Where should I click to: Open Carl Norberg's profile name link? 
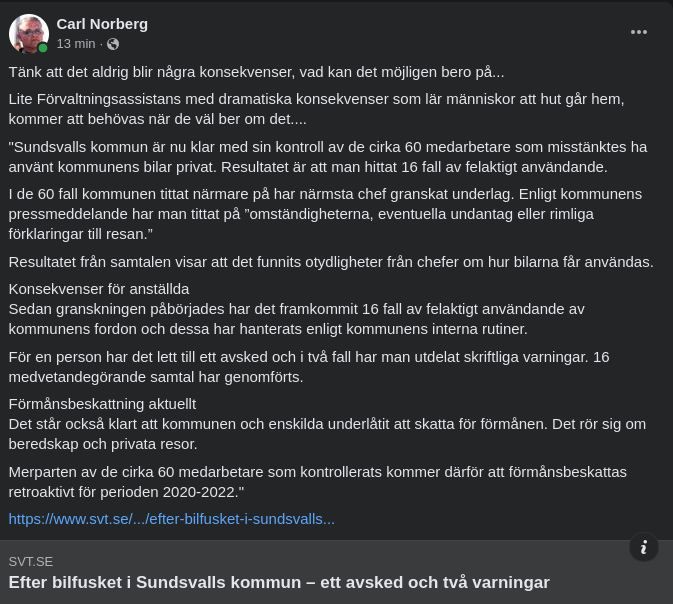[x=103, y=23]
